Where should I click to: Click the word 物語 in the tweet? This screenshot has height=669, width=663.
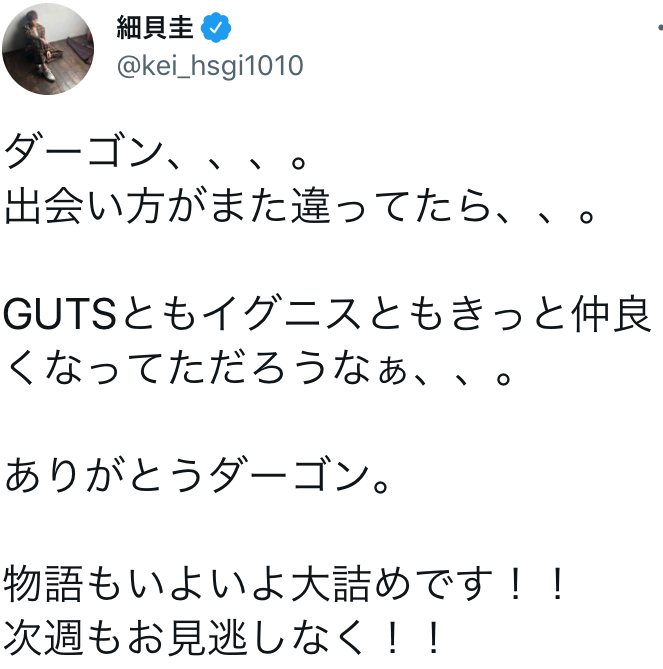tap(43, 583)
